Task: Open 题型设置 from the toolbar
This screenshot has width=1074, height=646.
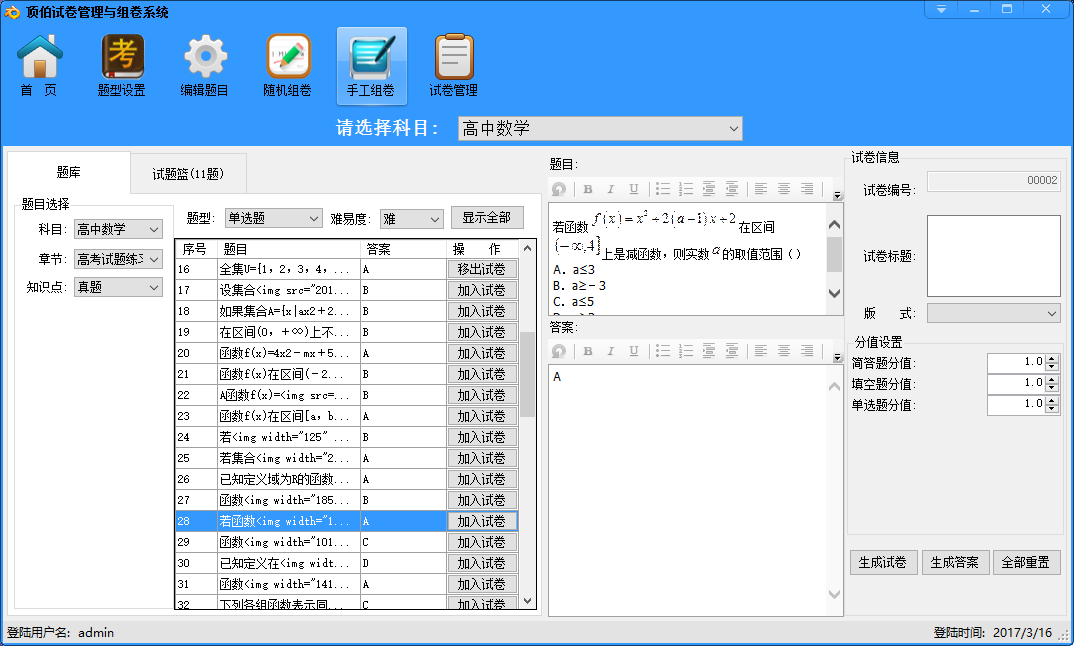Action: pos(122,66)
